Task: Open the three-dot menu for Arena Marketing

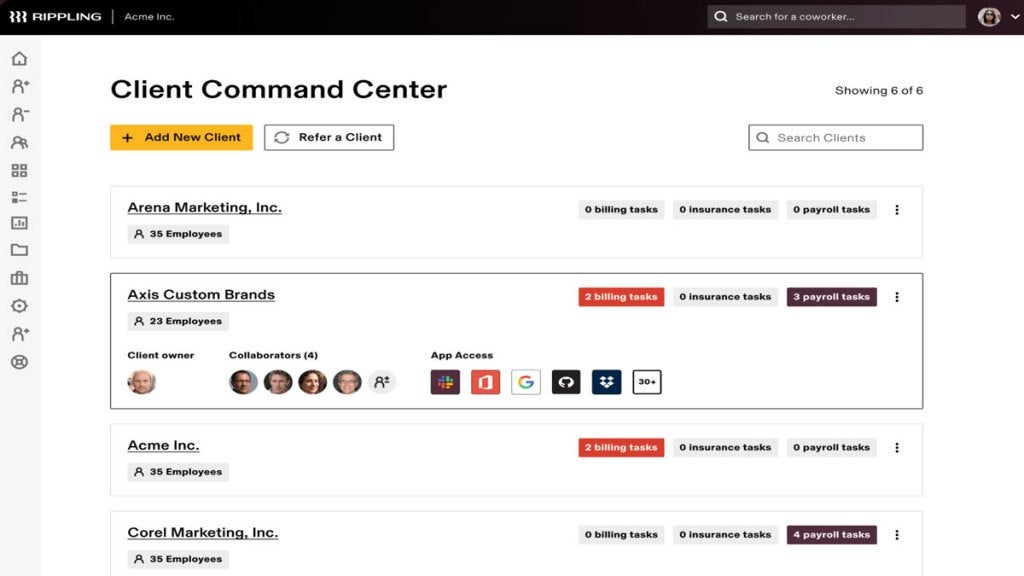Action: (x=897, y=210)
